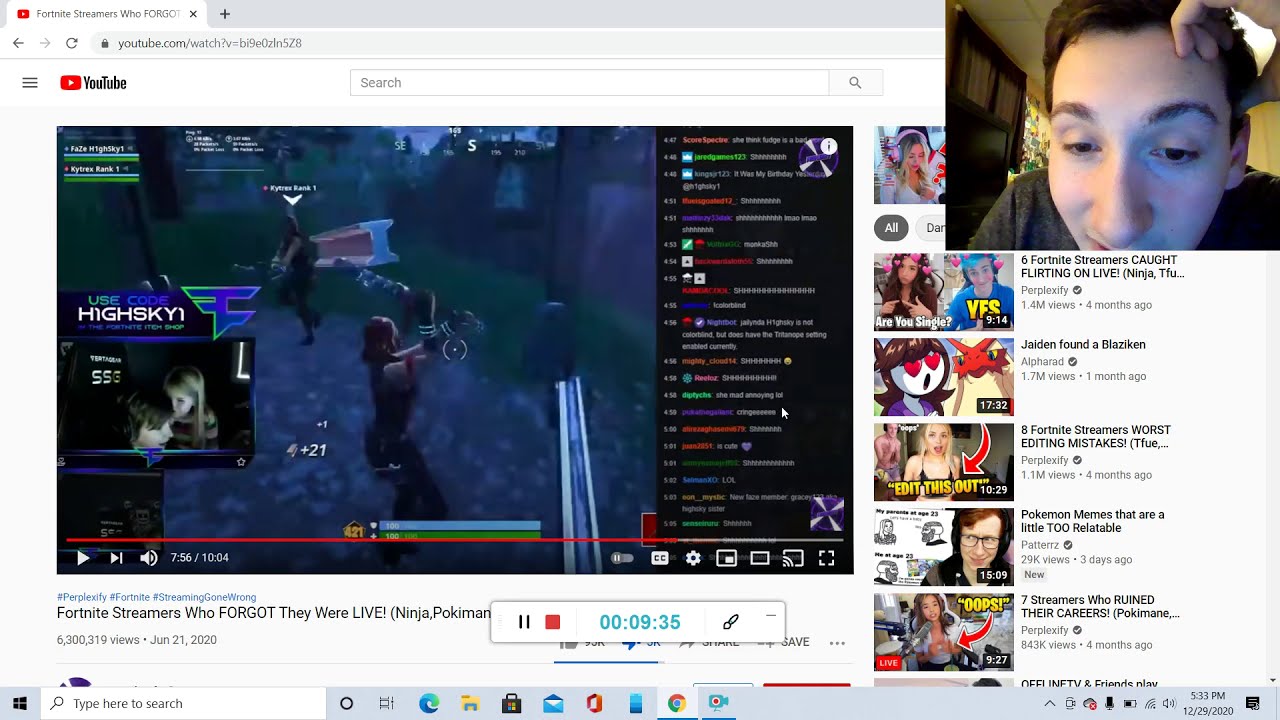
Task: Minimize the screen recorder toolbar
Action: click(x=771, y=616)
